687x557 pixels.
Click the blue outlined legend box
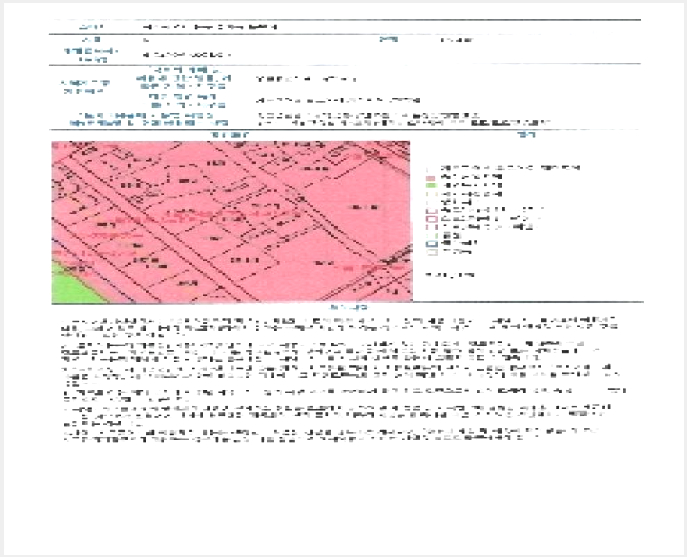point(432,244)
